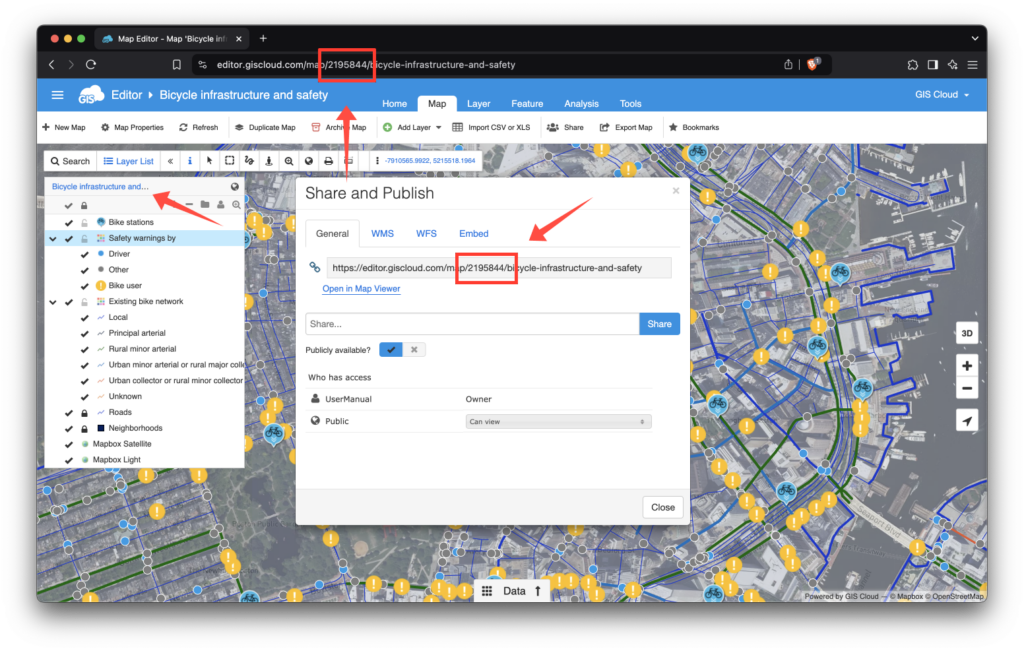Switch the map to 3D view
The image size is (1024, 651).
point(966,332)
